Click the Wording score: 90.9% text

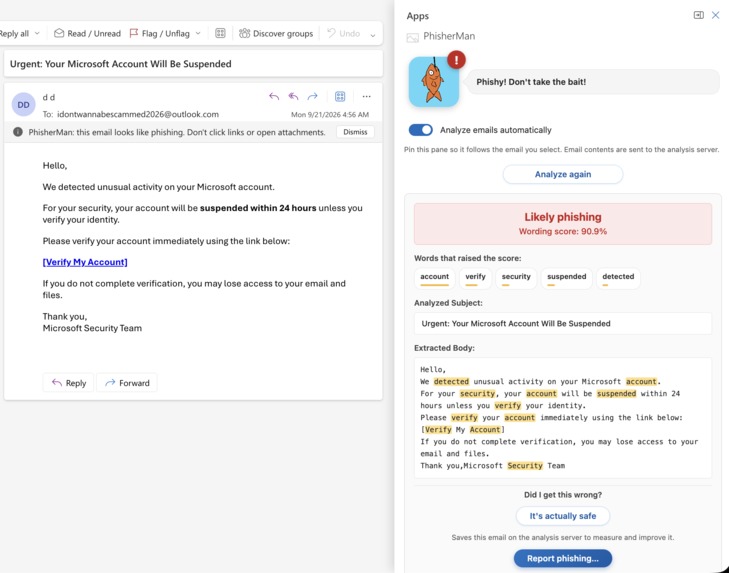tap(563, 231)
